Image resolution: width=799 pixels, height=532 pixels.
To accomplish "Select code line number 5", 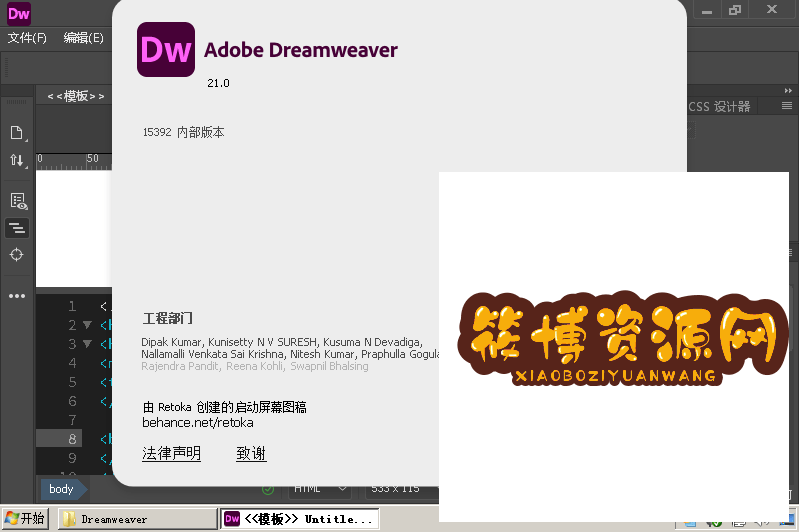I will [72, 382].
